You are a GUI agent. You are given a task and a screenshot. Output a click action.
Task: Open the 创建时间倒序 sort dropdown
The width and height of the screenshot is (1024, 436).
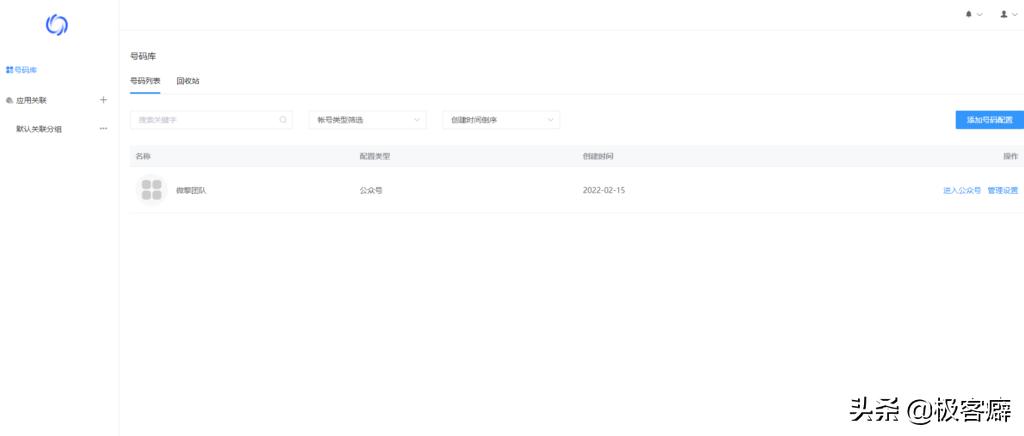click(501, 120)
